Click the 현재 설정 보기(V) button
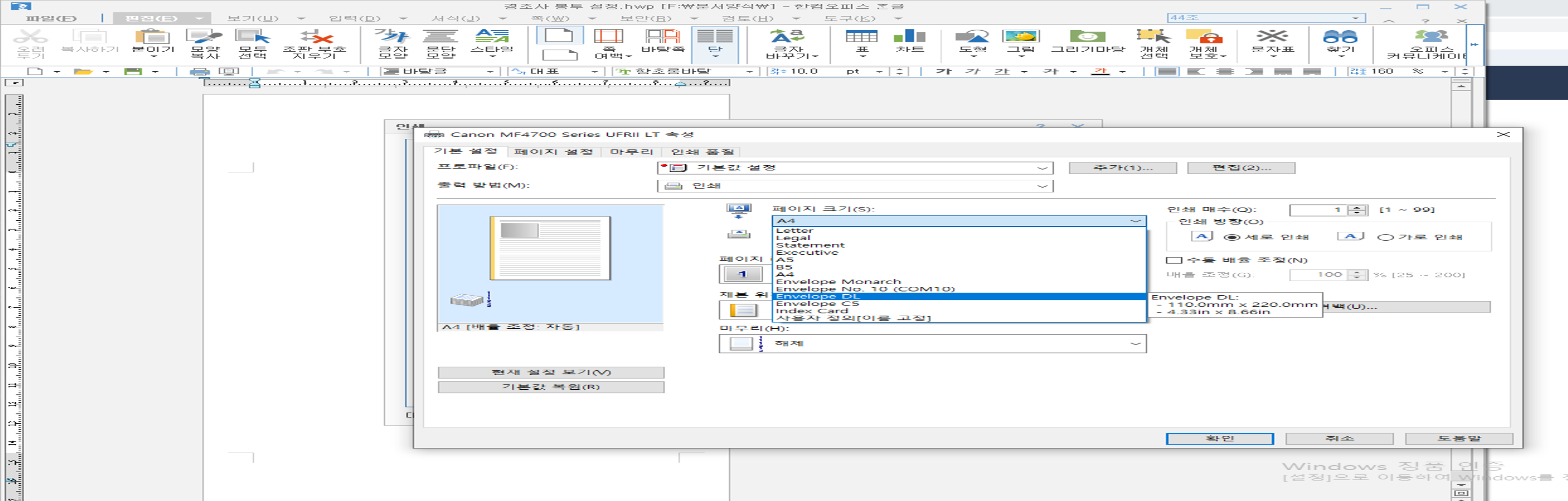The image size is (1568, 501). pos(551,372)
